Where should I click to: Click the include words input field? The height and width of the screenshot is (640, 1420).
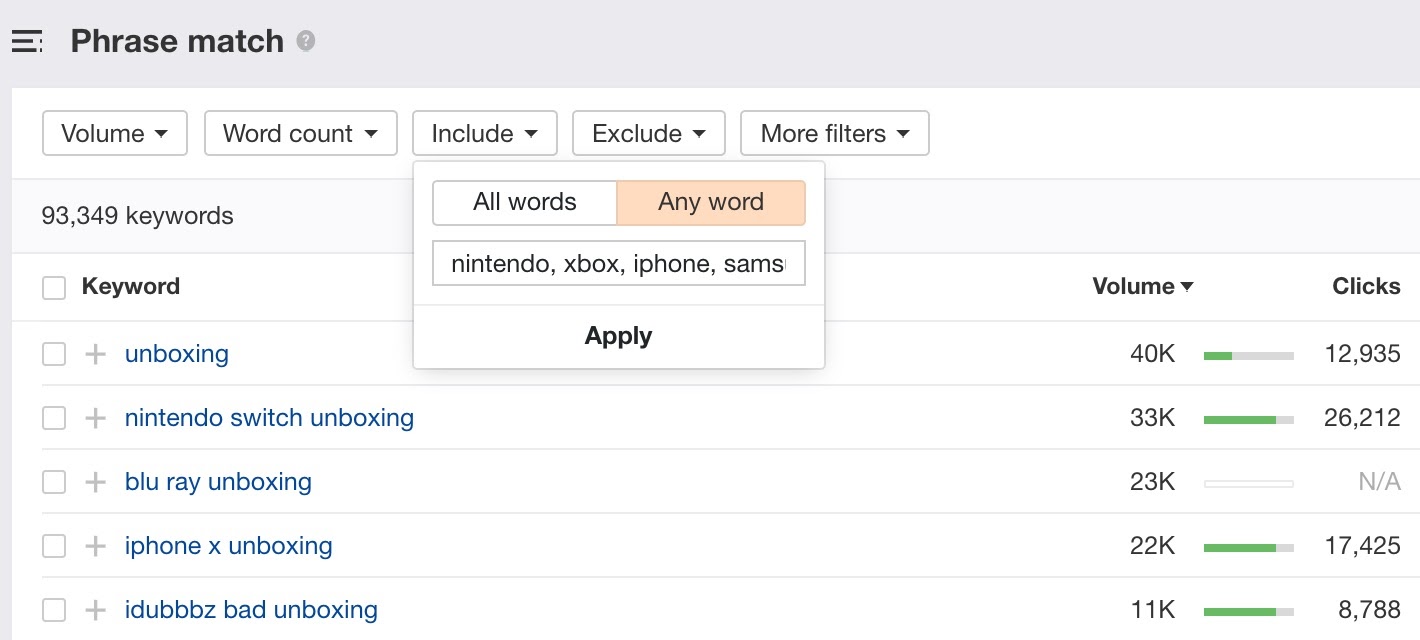pyautogui.click(x=618, y=263)
